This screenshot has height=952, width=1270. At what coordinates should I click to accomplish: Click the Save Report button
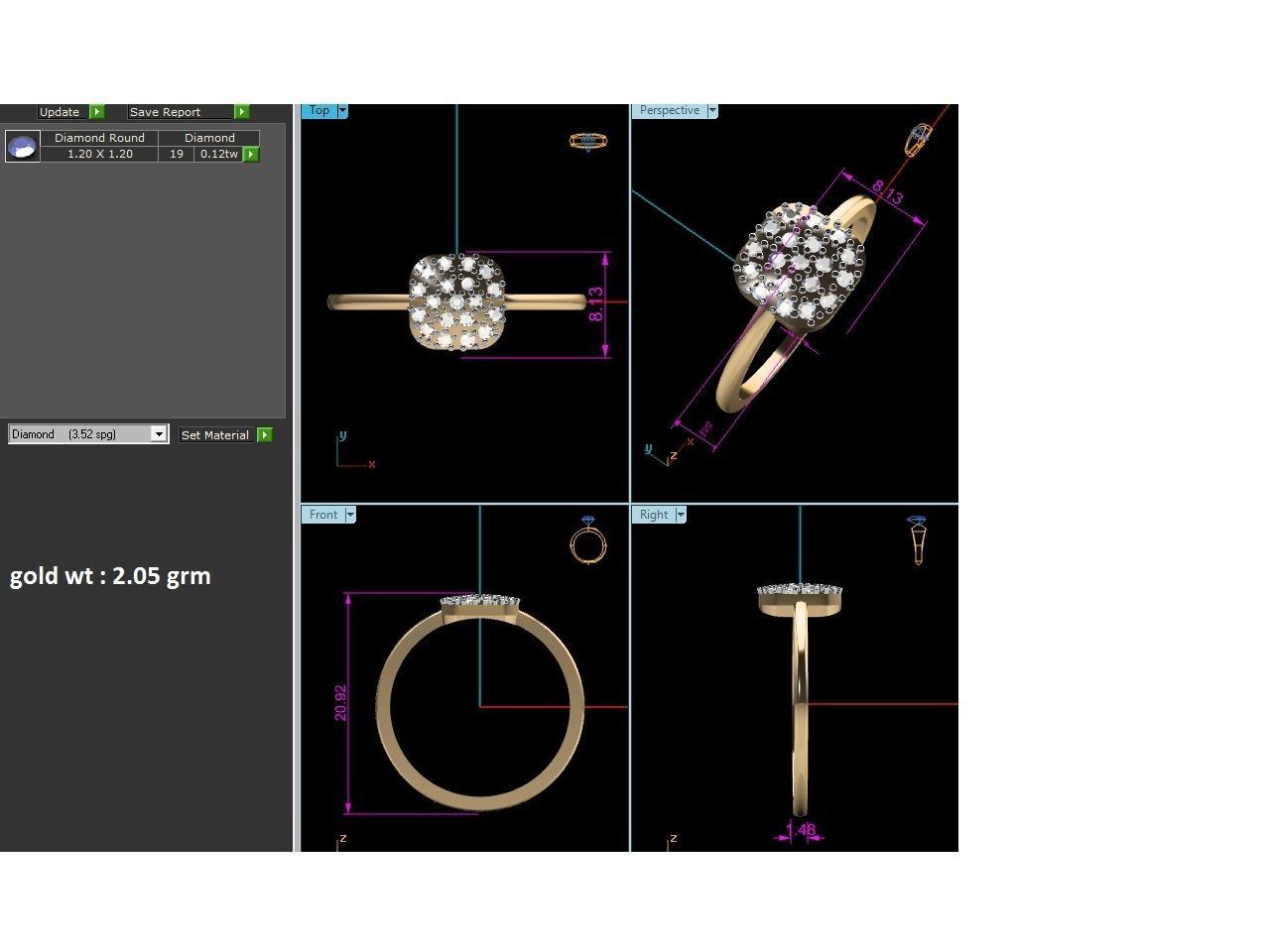click(x=181, y=112)
